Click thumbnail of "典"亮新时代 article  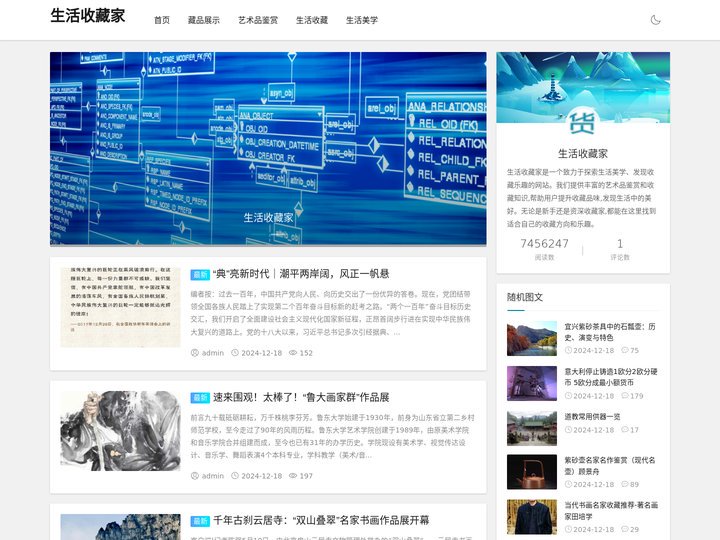(x=120, y=307)
